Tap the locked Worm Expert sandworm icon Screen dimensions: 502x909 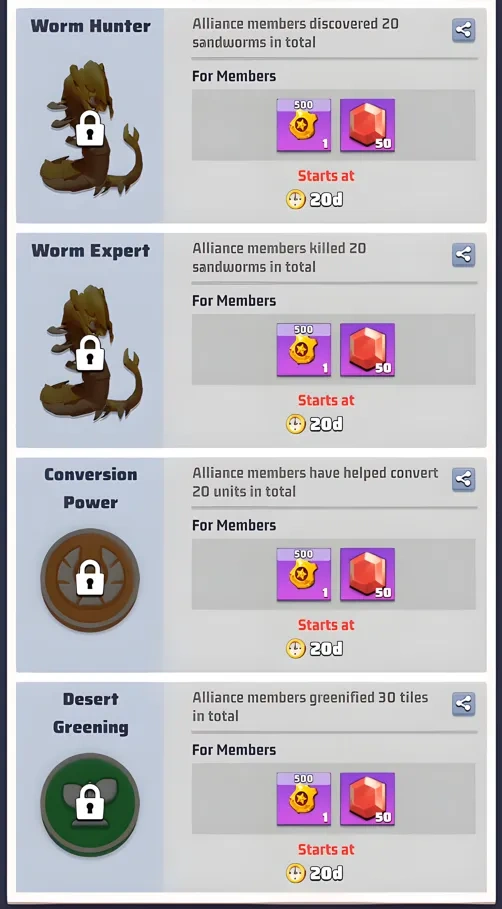pos(91,353)
